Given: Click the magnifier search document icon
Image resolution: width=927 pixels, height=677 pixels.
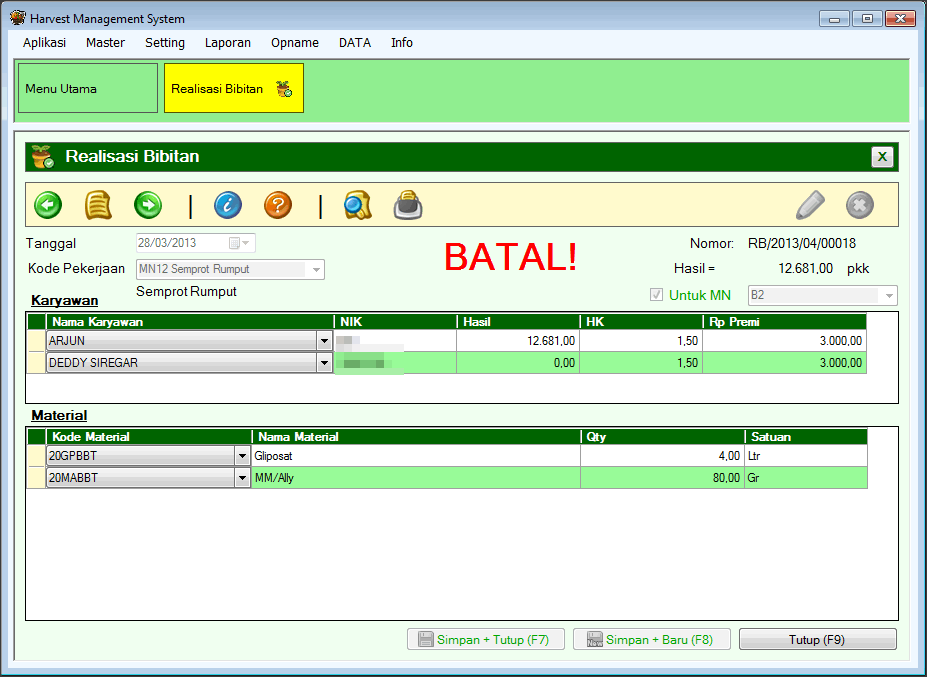Looking at the screenshot, I should (357, 205).
